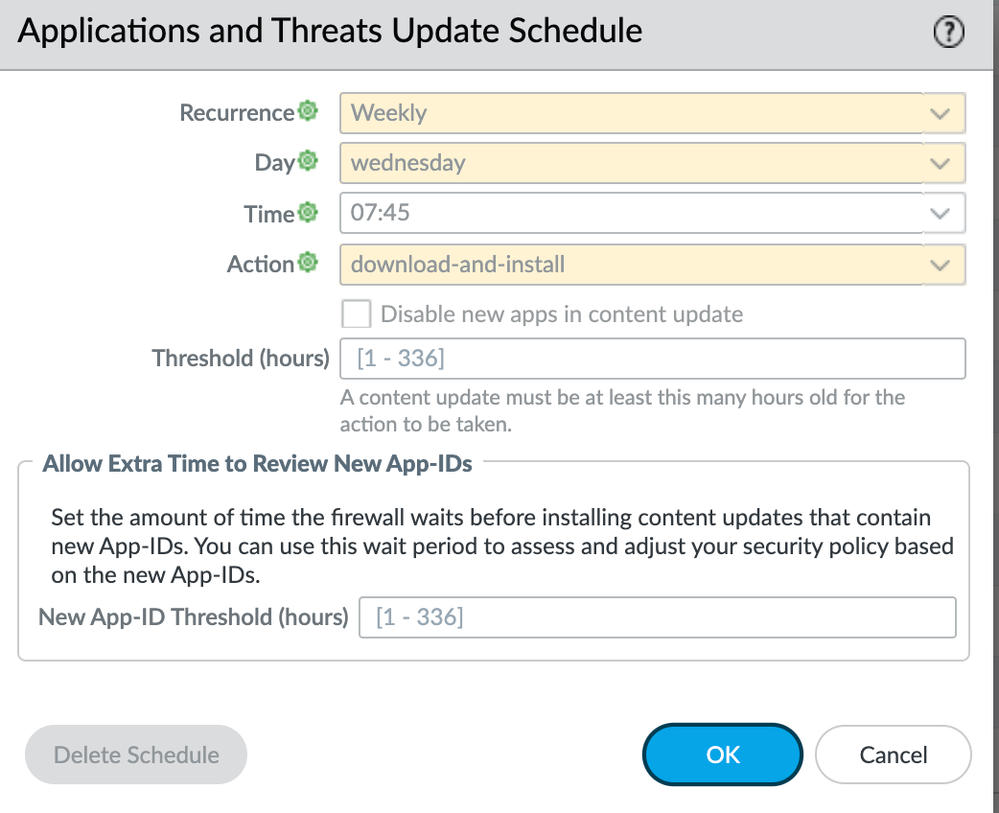The height and width of the screenshot is (813, 999).
Task: Click the green gear icon beside Time
Action: coord(308,212)
